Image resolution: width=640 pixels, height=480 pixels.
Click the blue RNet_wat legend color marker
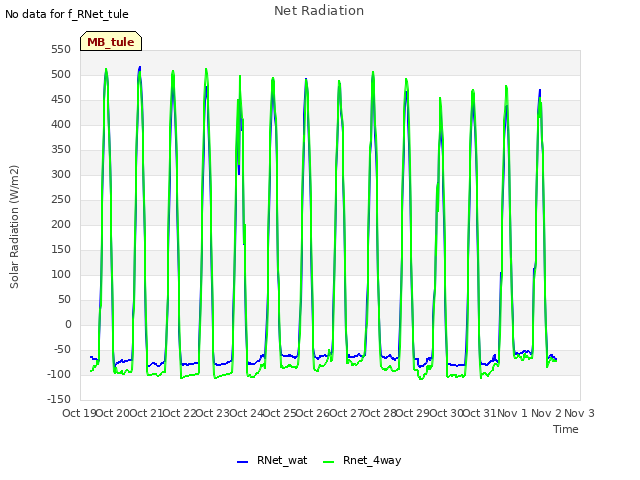(x=242, y=462)
